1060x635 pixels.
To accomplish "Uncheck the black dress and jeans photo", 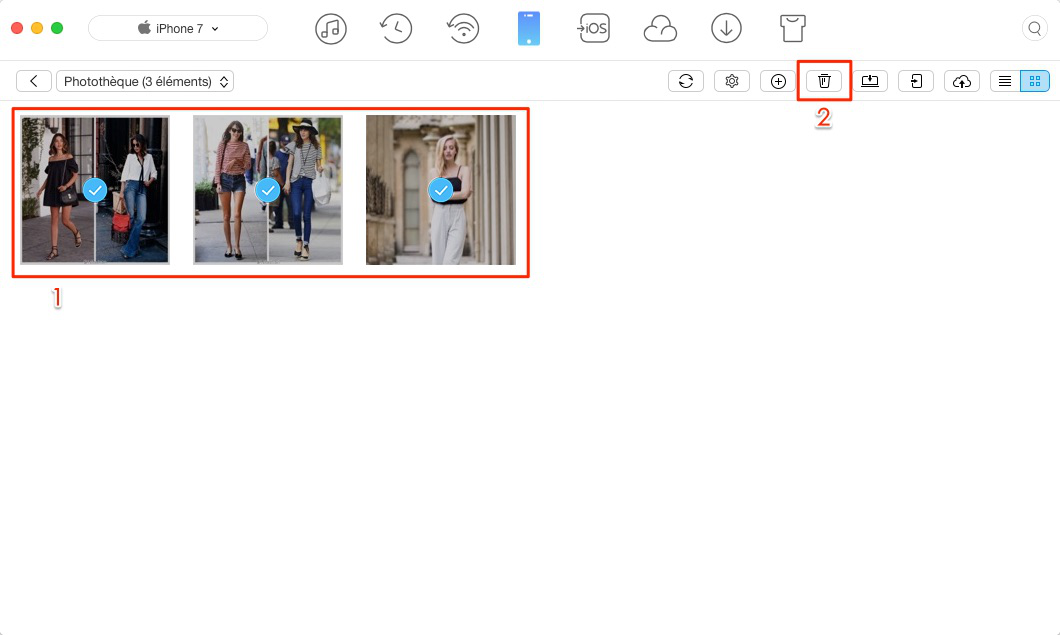I will point(95,190).
